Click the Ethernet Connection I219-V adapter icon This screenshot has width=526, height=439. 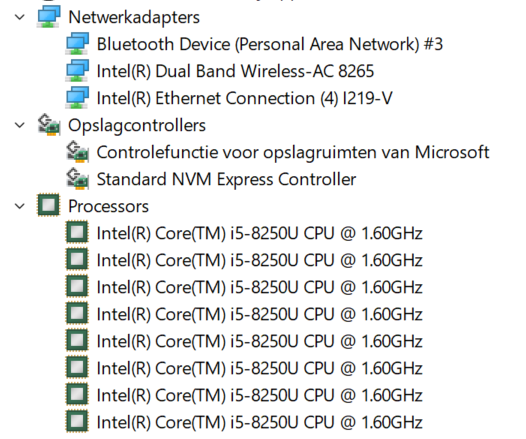click(x=77, y=98)
